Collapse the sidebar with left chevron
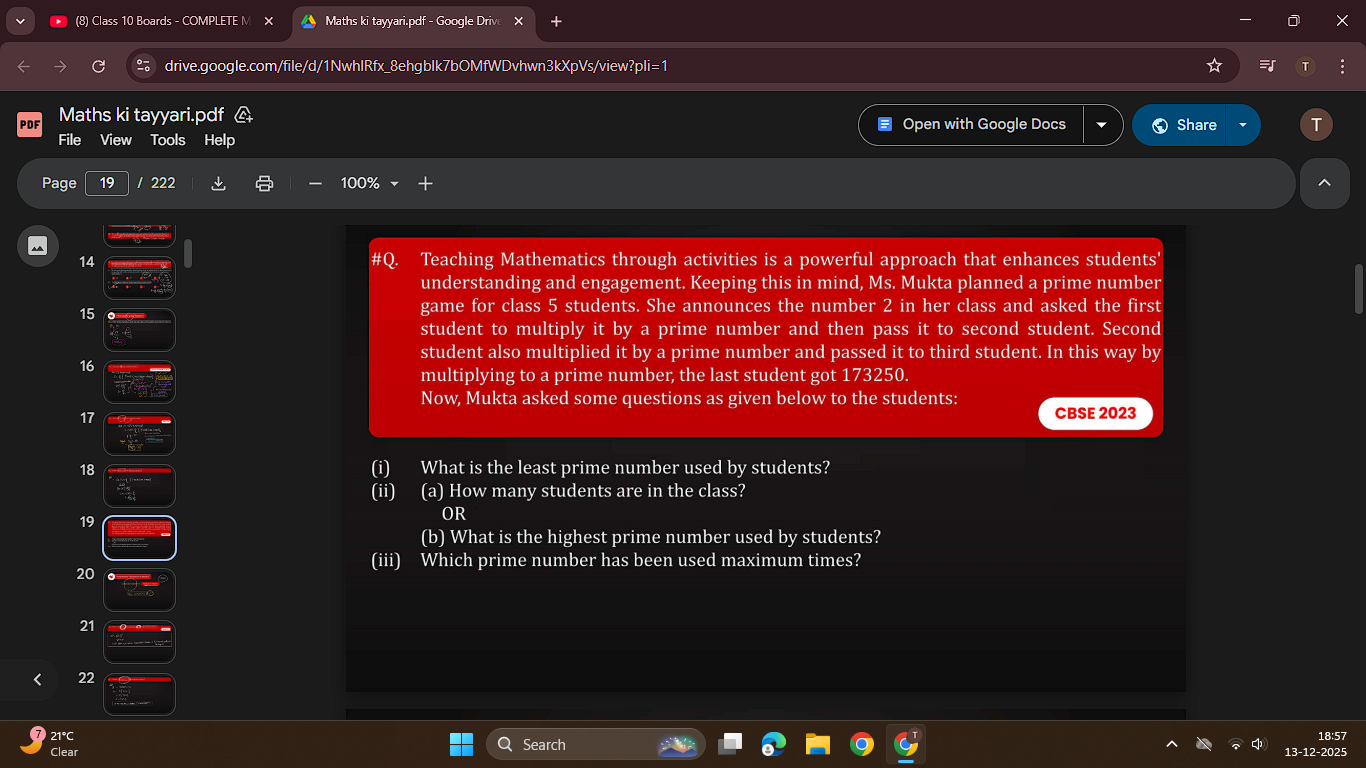Viewport: 1366px width, 768px height. [37, 679]
